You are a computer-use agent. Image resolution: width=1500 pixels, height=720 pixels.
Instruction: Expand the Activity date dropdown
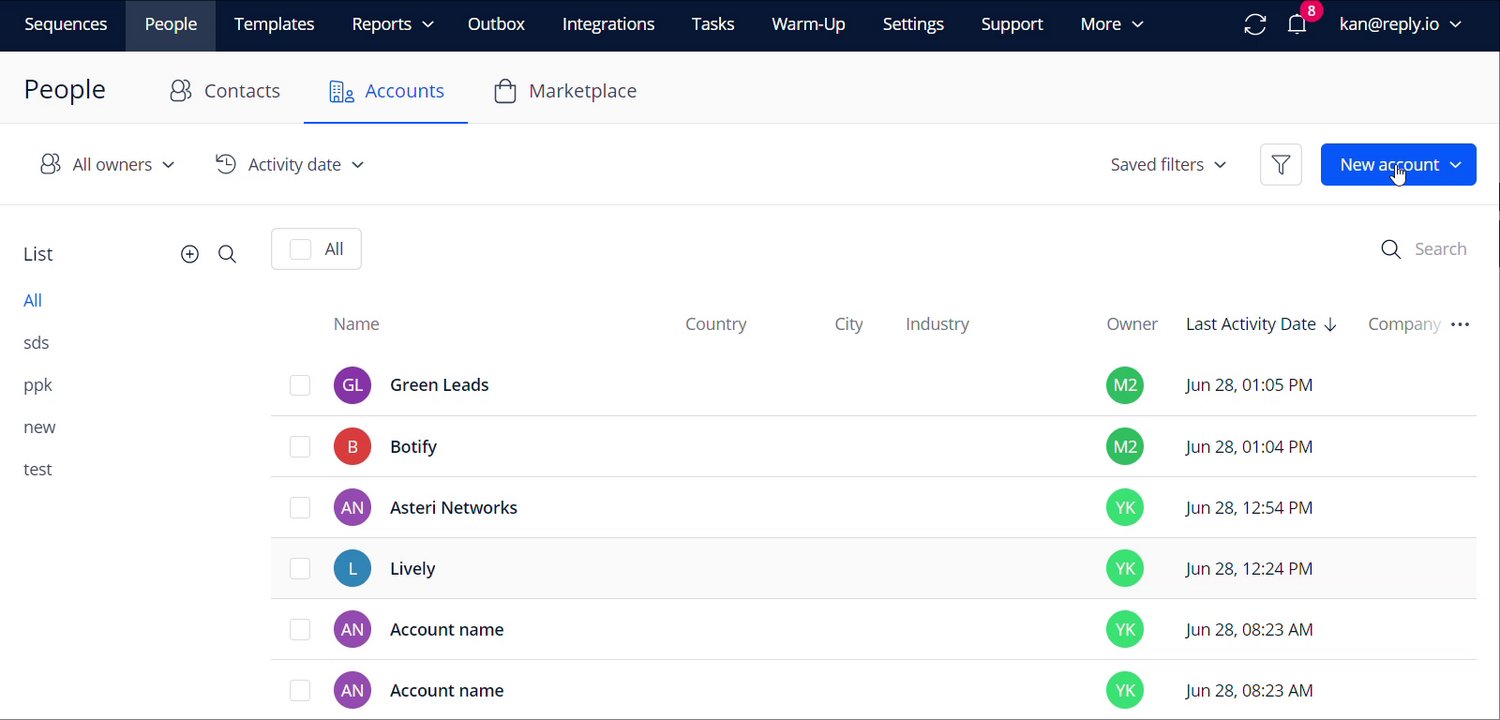(290, 165)
